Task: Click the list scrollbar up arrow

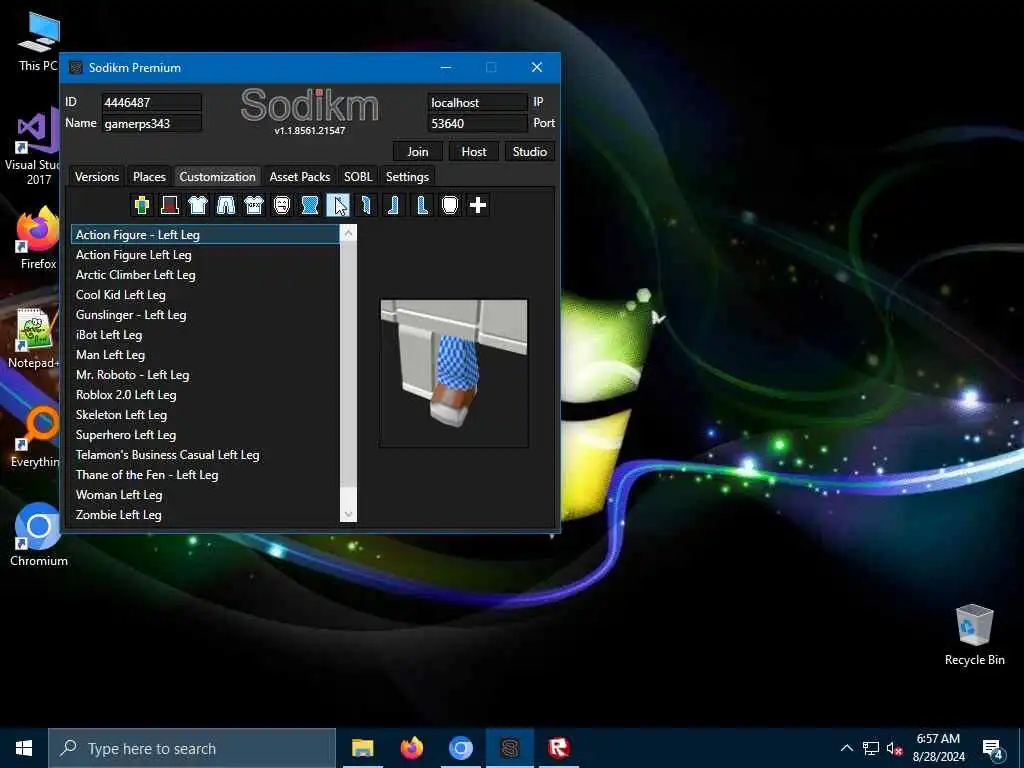Action: [x=349, y=234]
